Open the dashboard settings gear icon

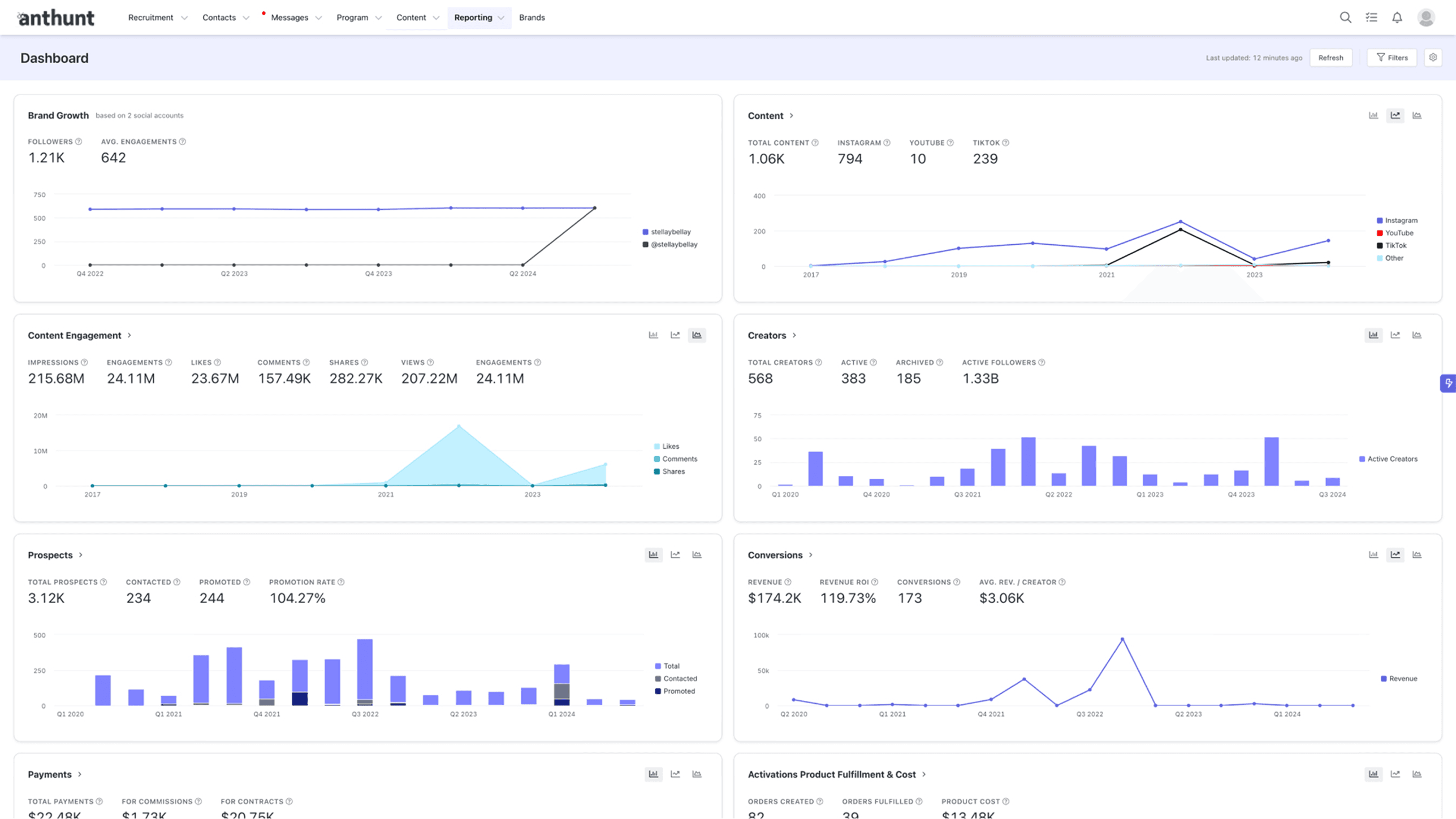pos(1433,58)
